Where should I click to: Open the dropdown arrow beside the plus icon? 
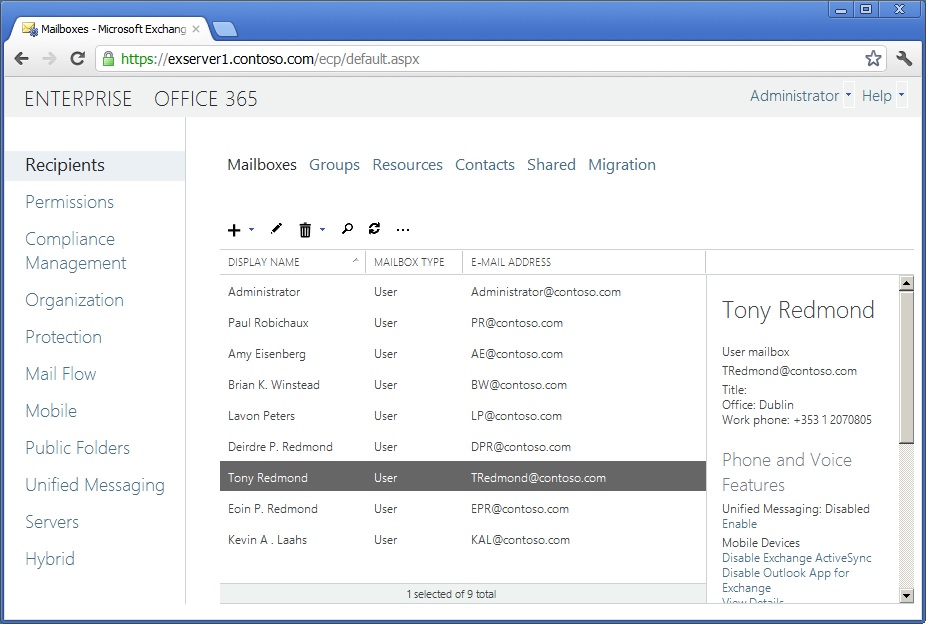(251, 230)
